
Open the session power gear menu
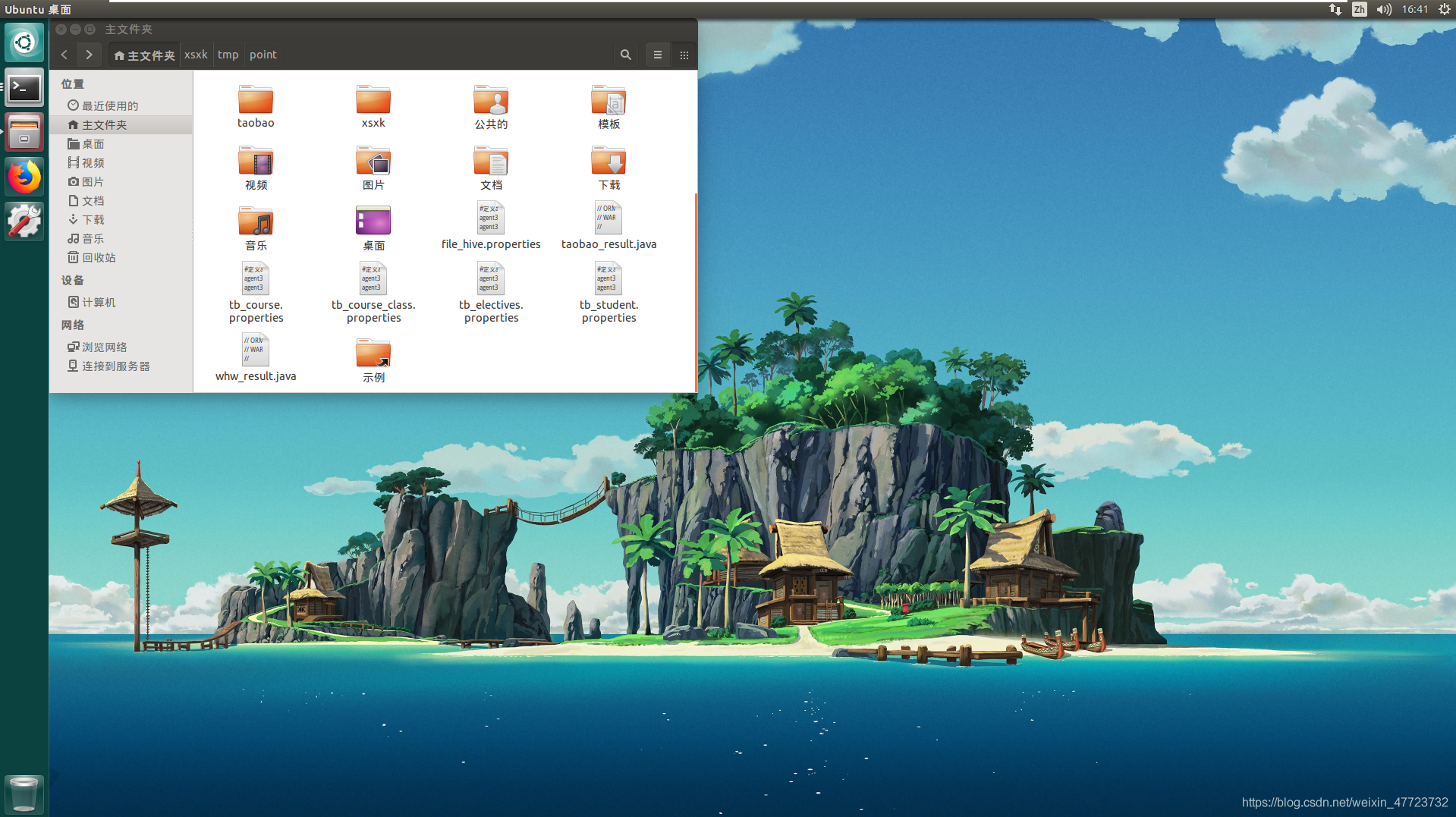(1445, 9)
